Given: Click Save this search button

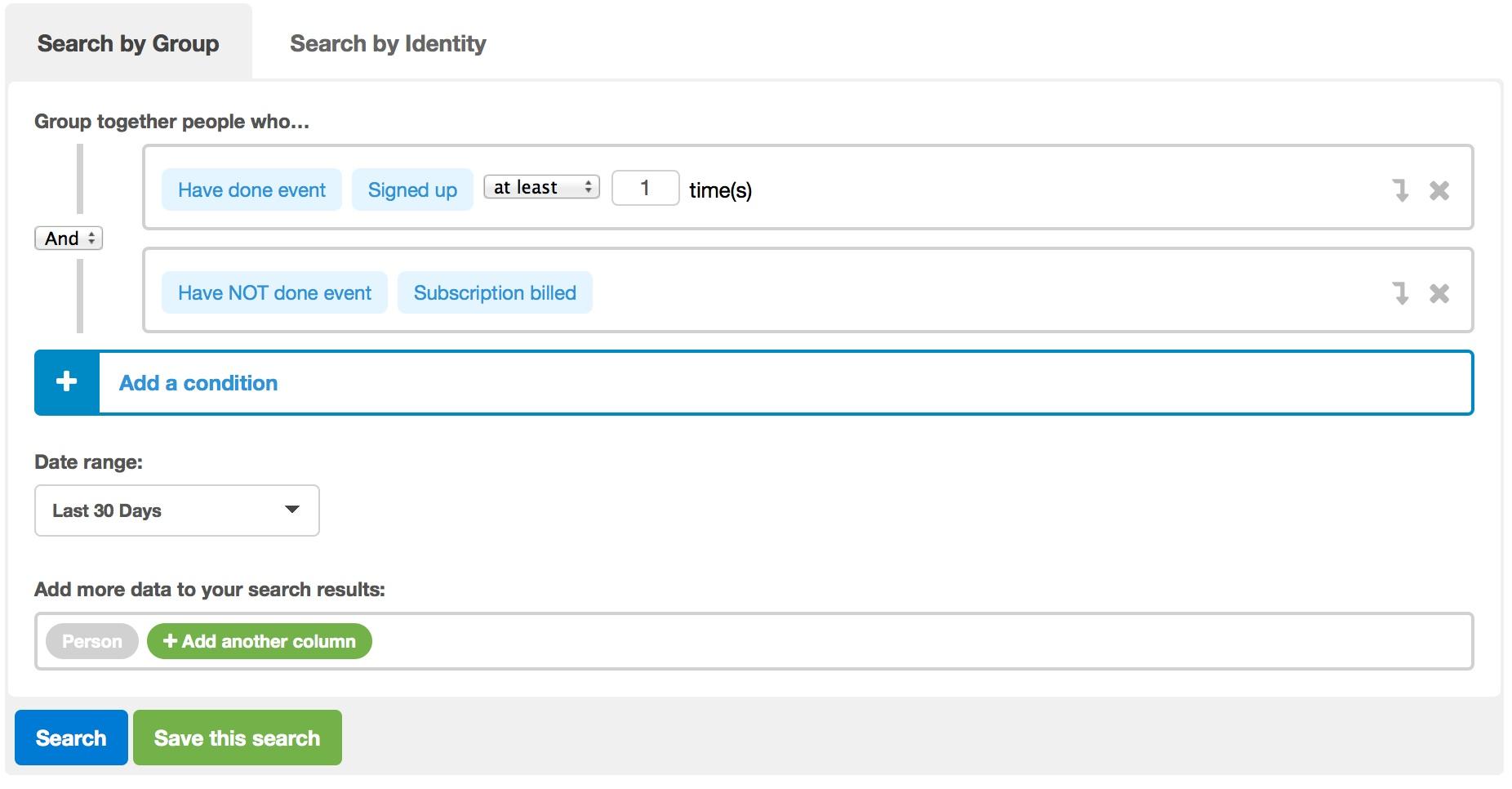Looking at the screenshot, I should pos(238,738).
